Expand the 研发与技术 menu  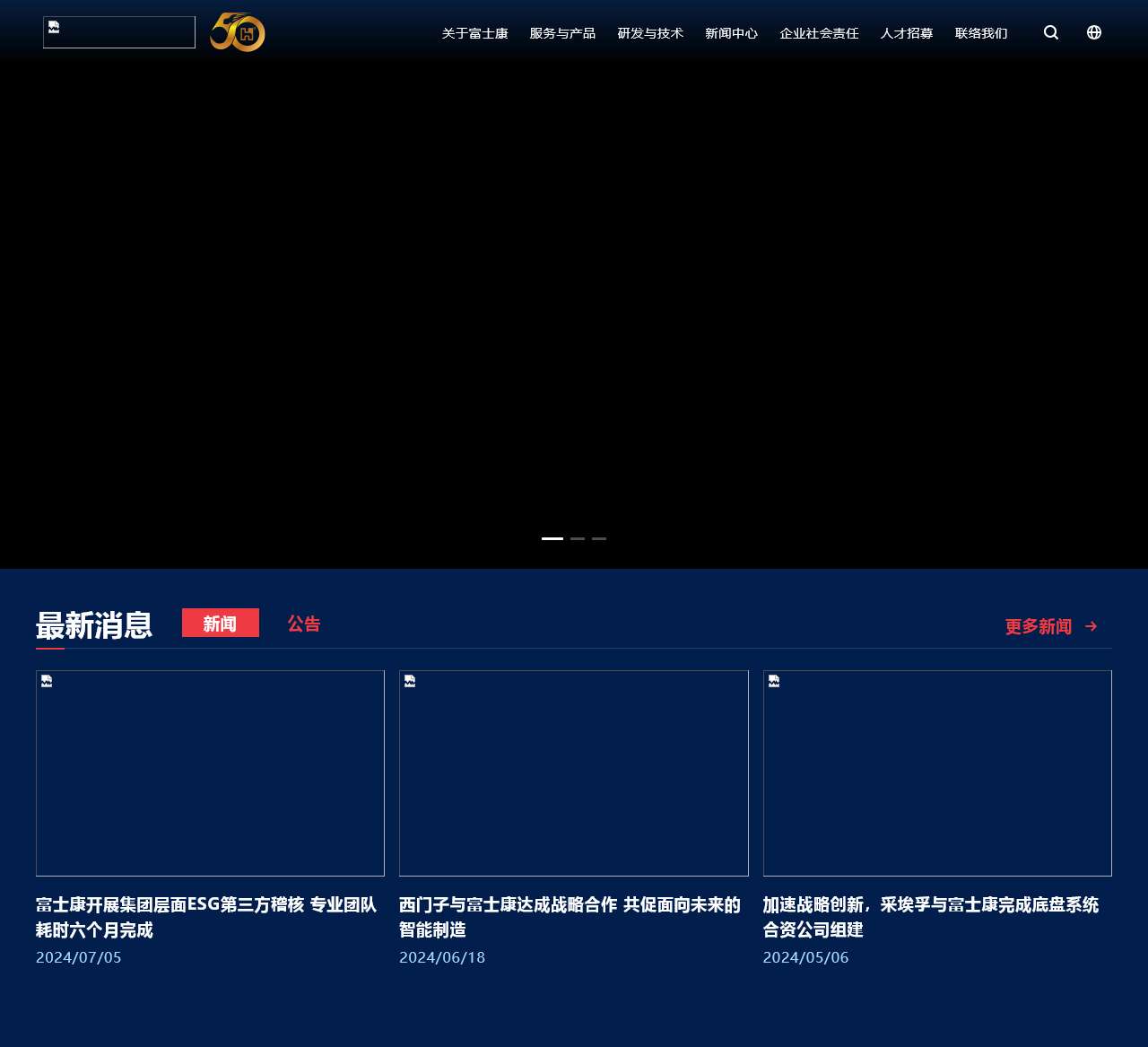[x=650, y=33]
